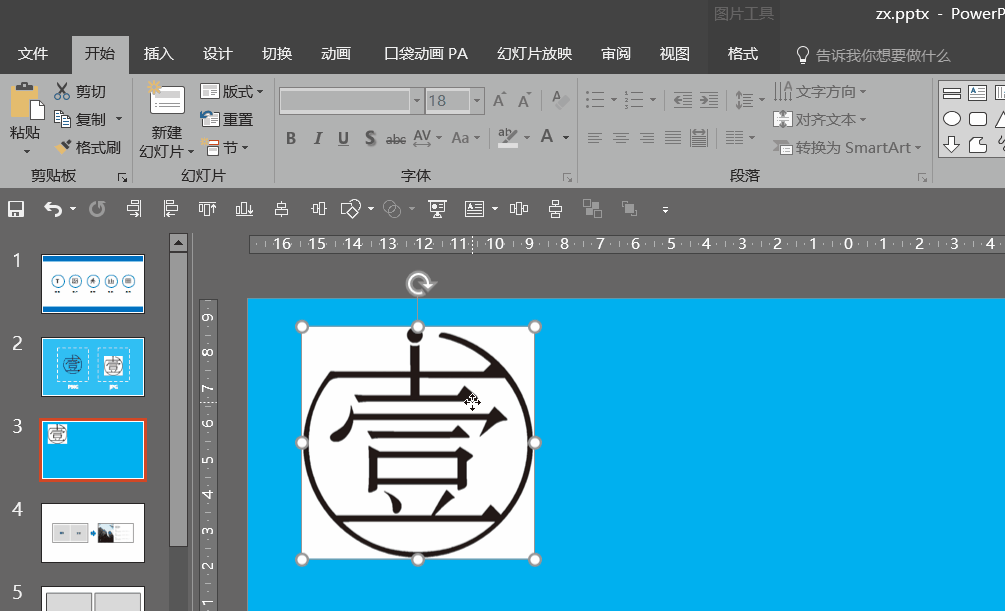
Task: Save the presentation from quick access toolbar
Action: point(16,209)
